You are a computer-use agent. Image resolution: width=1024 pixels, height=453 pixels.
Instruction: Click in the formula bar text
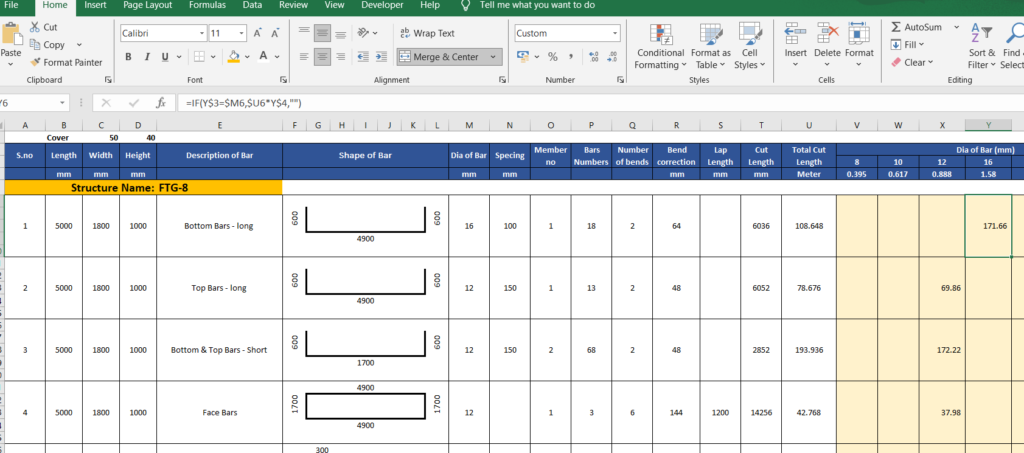(x=243, y=103)
